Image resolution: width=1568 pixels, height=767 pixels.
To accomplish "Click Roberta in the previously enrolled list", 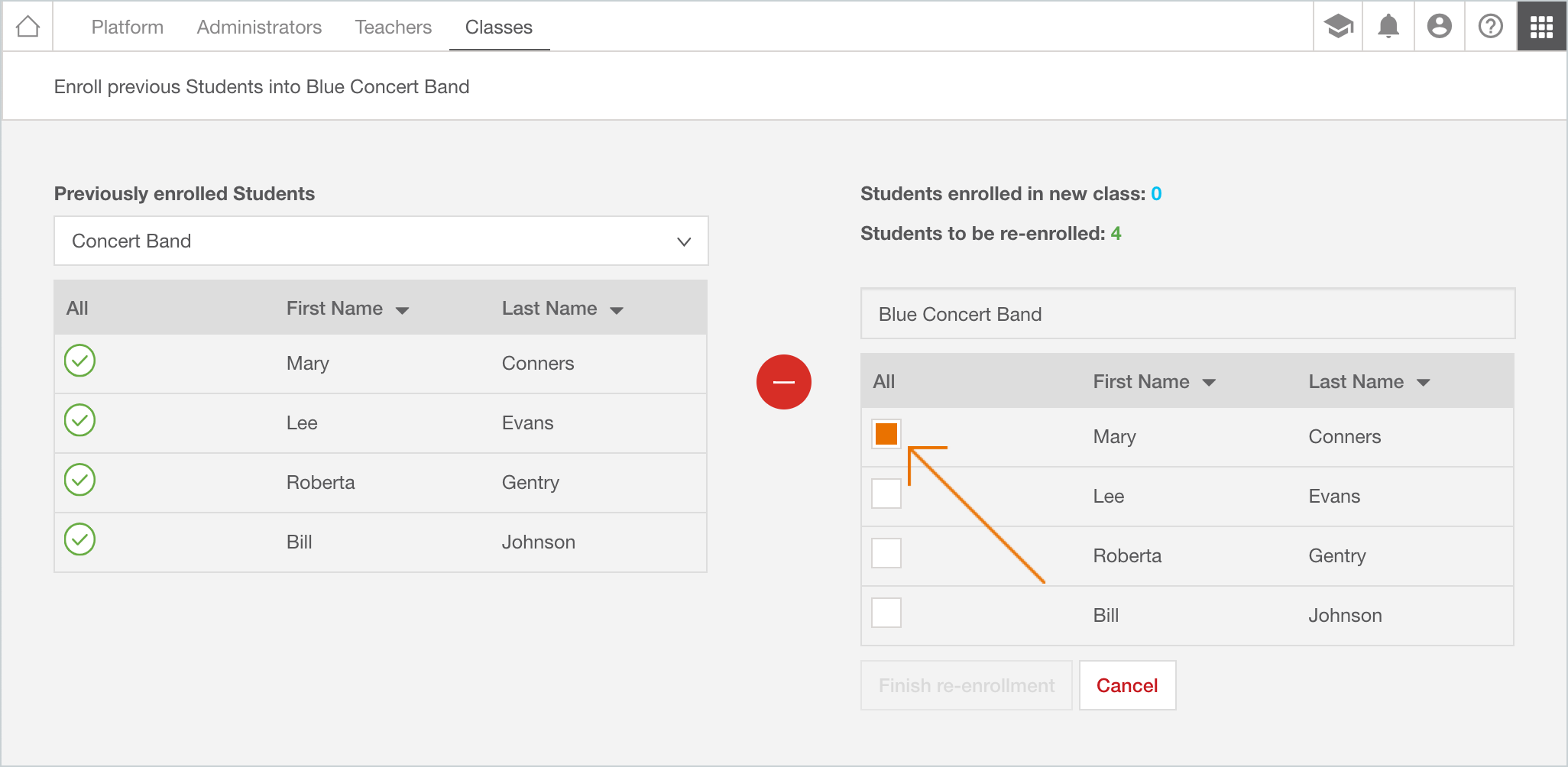I will click(x=321, y=483).
